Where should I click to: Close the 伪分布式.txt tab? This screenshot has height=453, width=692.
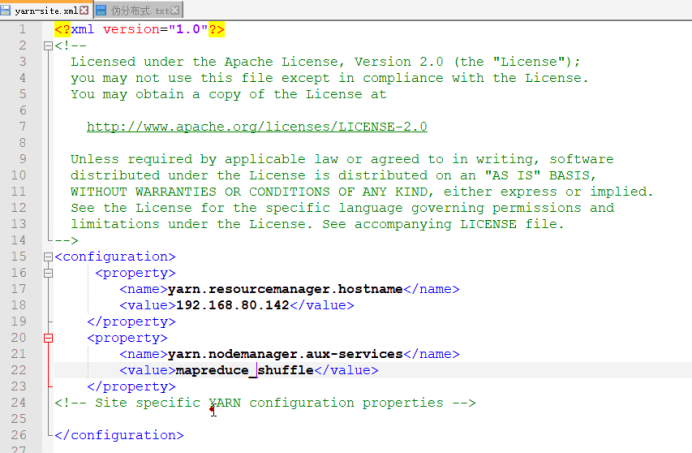pyautogui.click(x=175, y=10)
